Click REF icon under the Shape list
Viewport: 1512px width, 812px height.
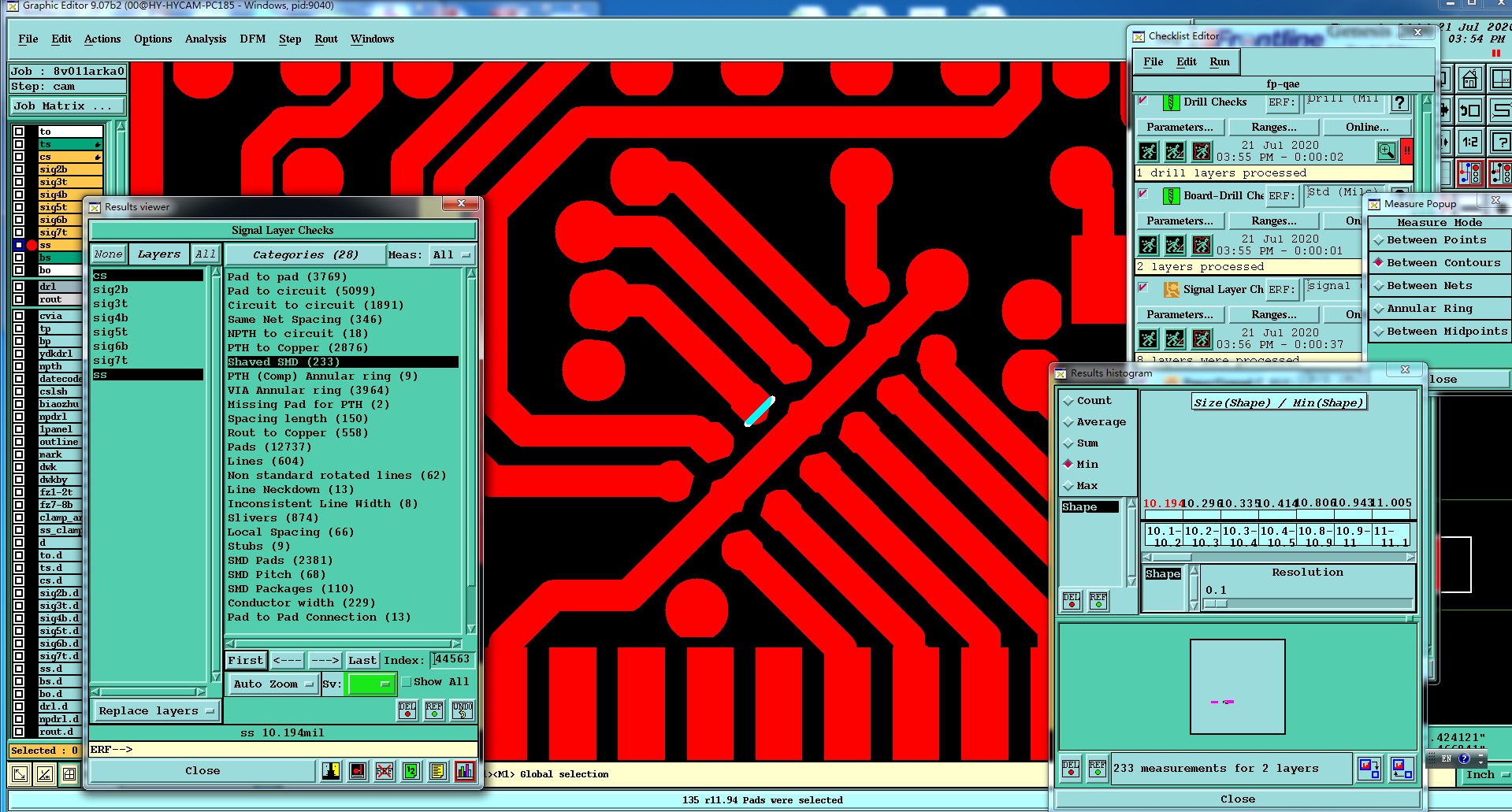1098,601
